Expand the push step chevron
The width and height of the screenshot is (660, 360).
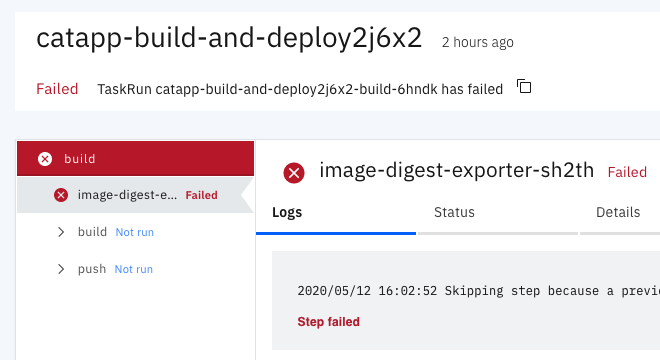[x=61, y=269]
